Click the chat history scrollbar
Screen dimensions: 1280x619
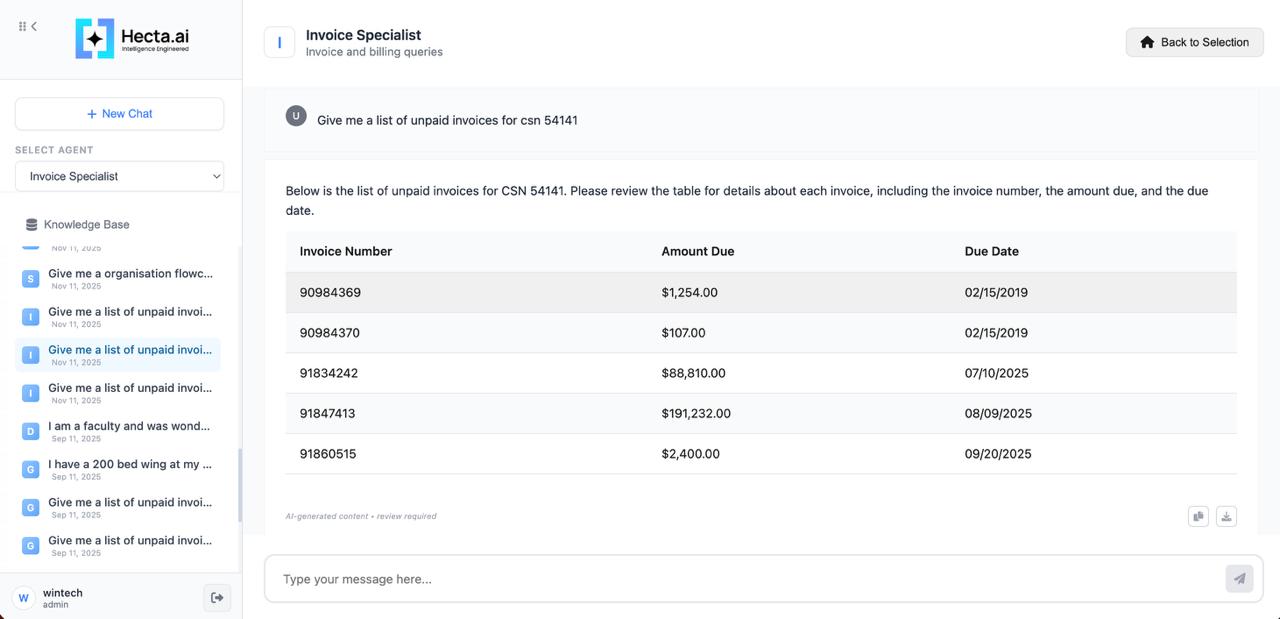[239, 485]
